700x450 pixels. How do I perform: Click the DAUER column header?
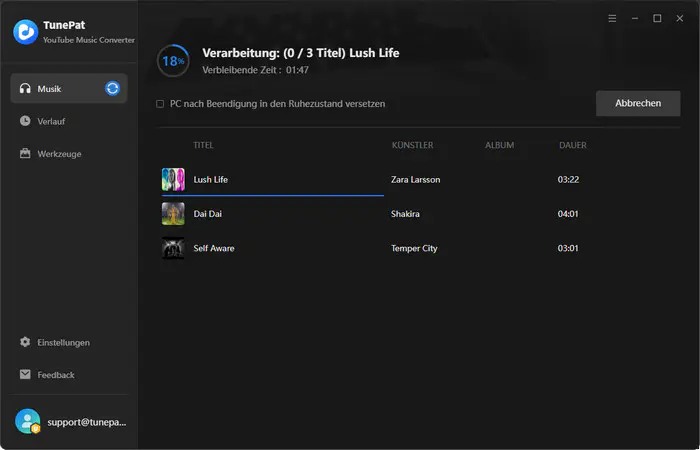coord(573,145)
